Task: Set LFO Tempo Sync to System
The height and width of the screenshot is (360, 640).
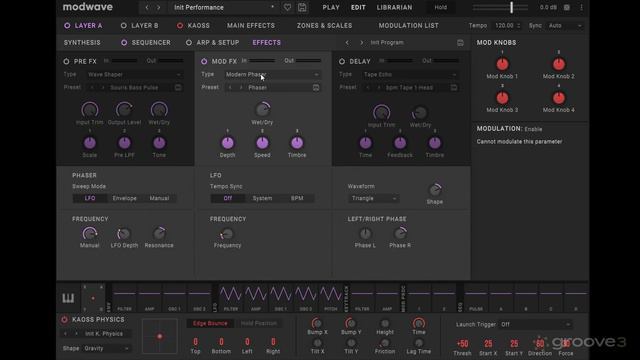Action: coord(262,198)
